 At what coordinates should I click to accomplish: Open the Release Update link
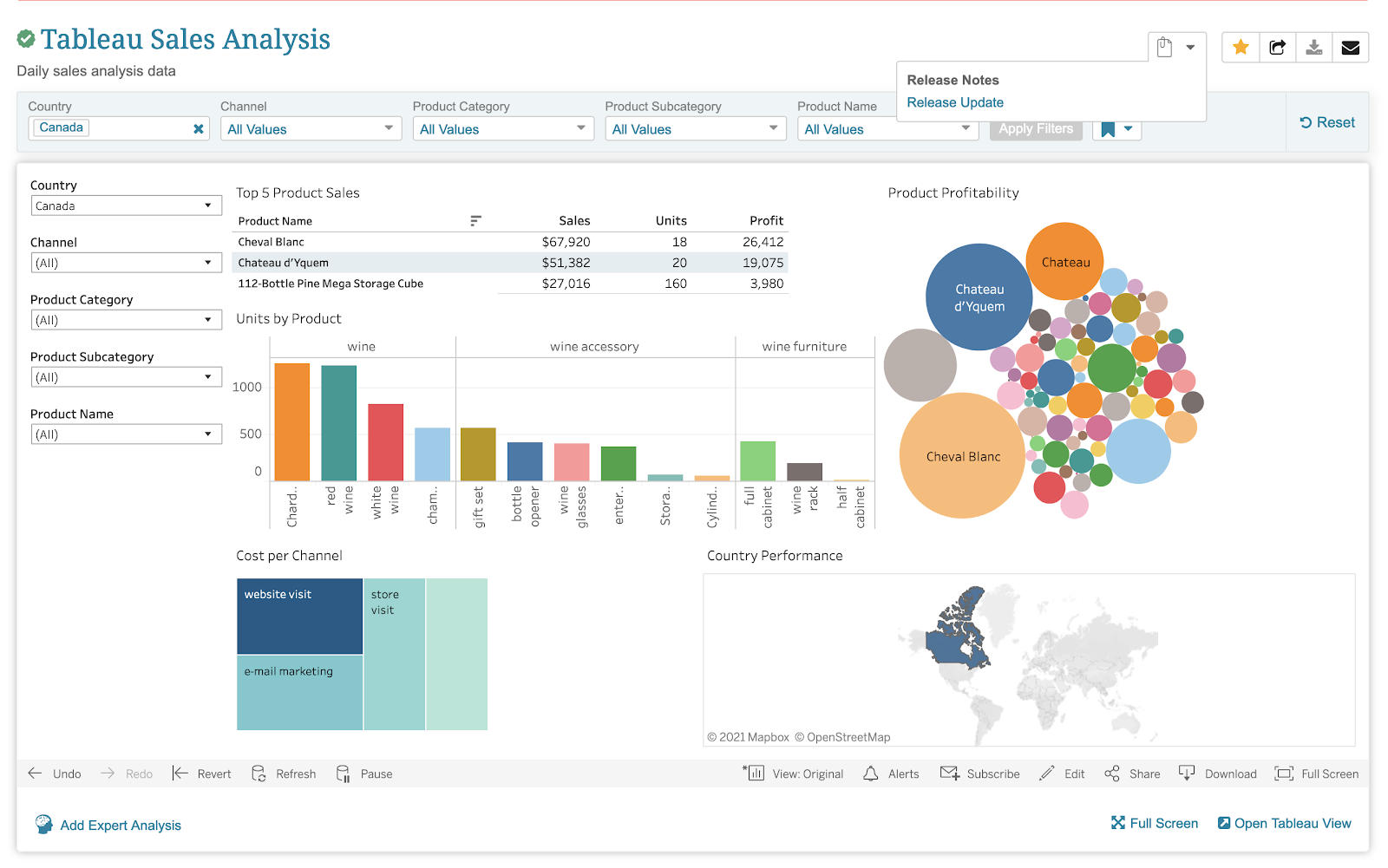pyautogui.click(x=955, y=102)
